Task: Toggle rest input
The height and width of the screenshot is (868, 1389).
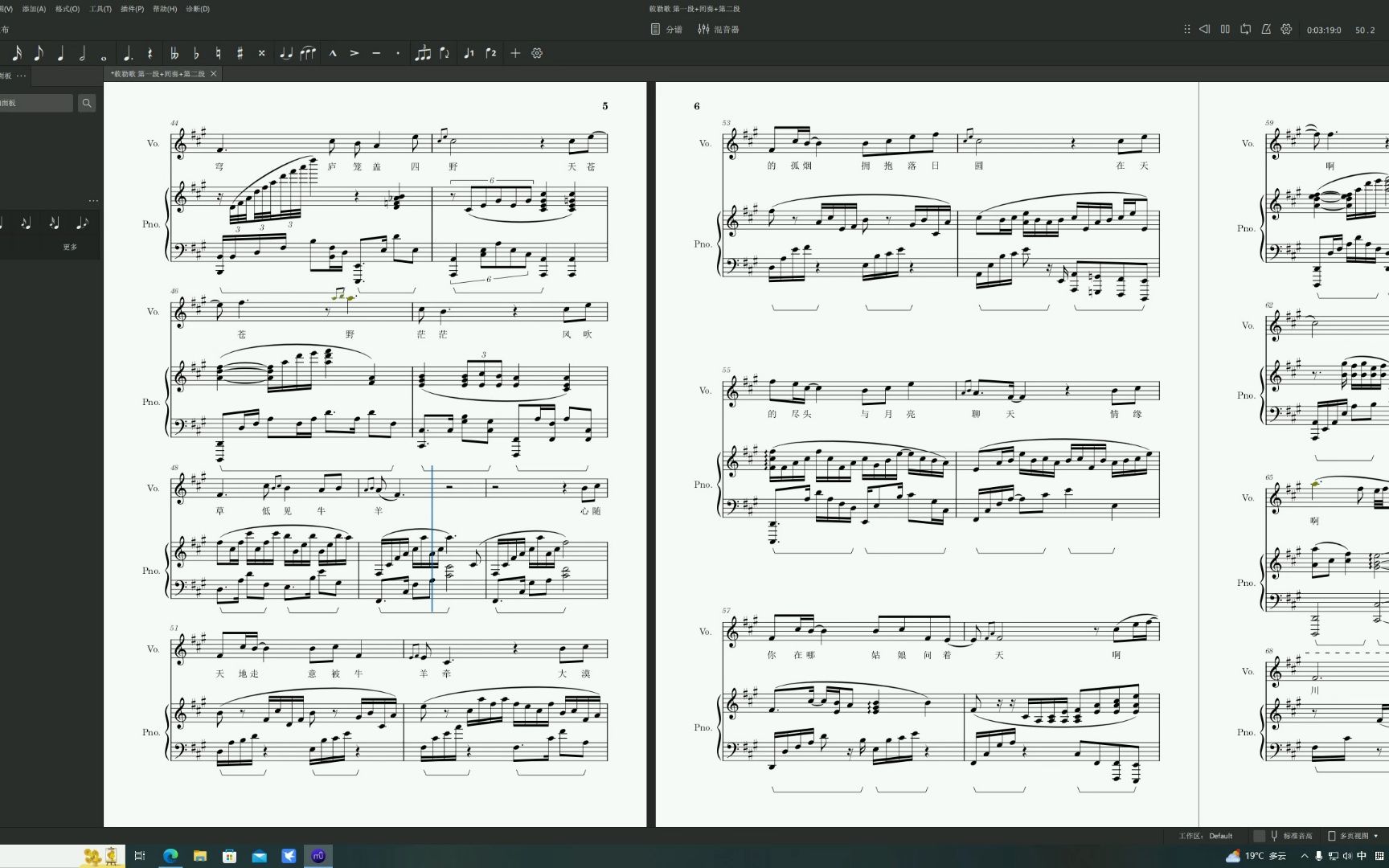Action: (x=150, y=53)
